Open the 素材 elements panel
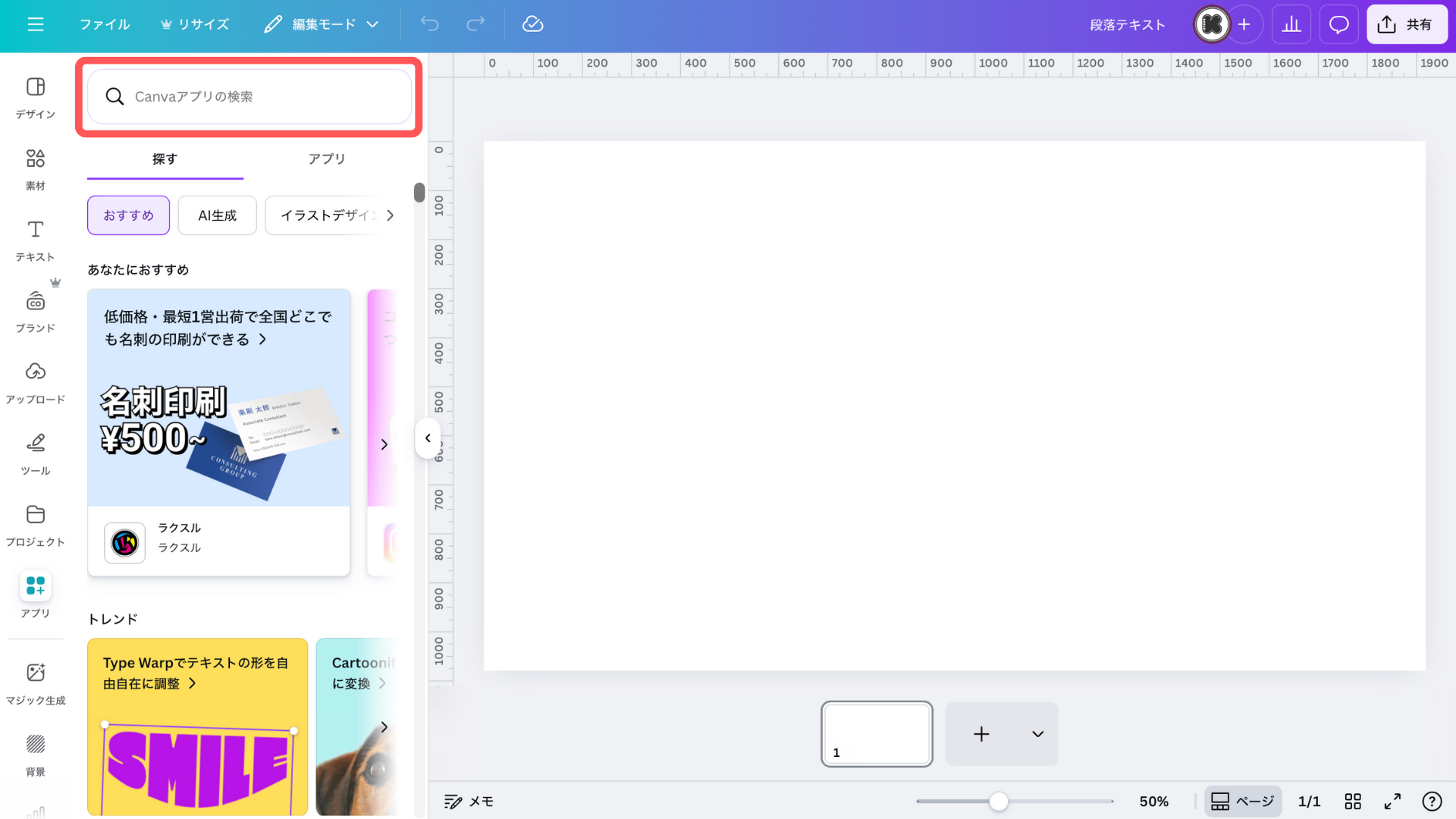 point(36,169)
